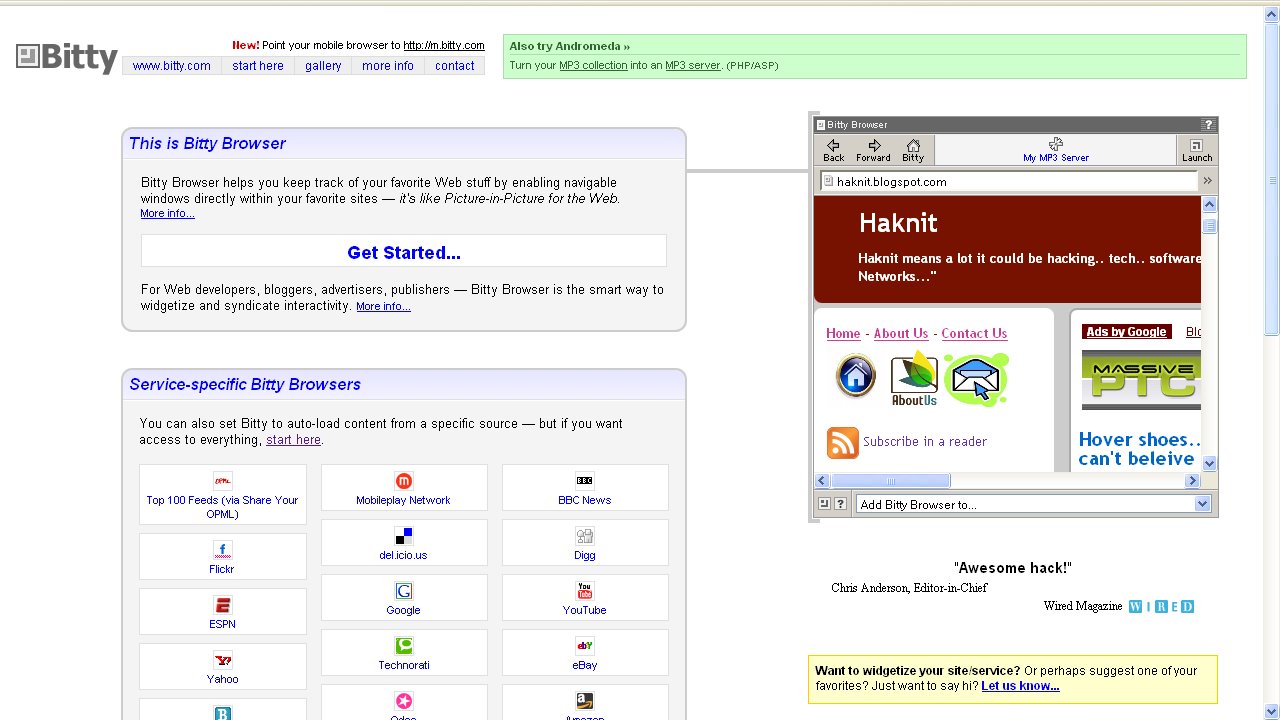Launch Bitty Browser in new window

(1196, 150)
